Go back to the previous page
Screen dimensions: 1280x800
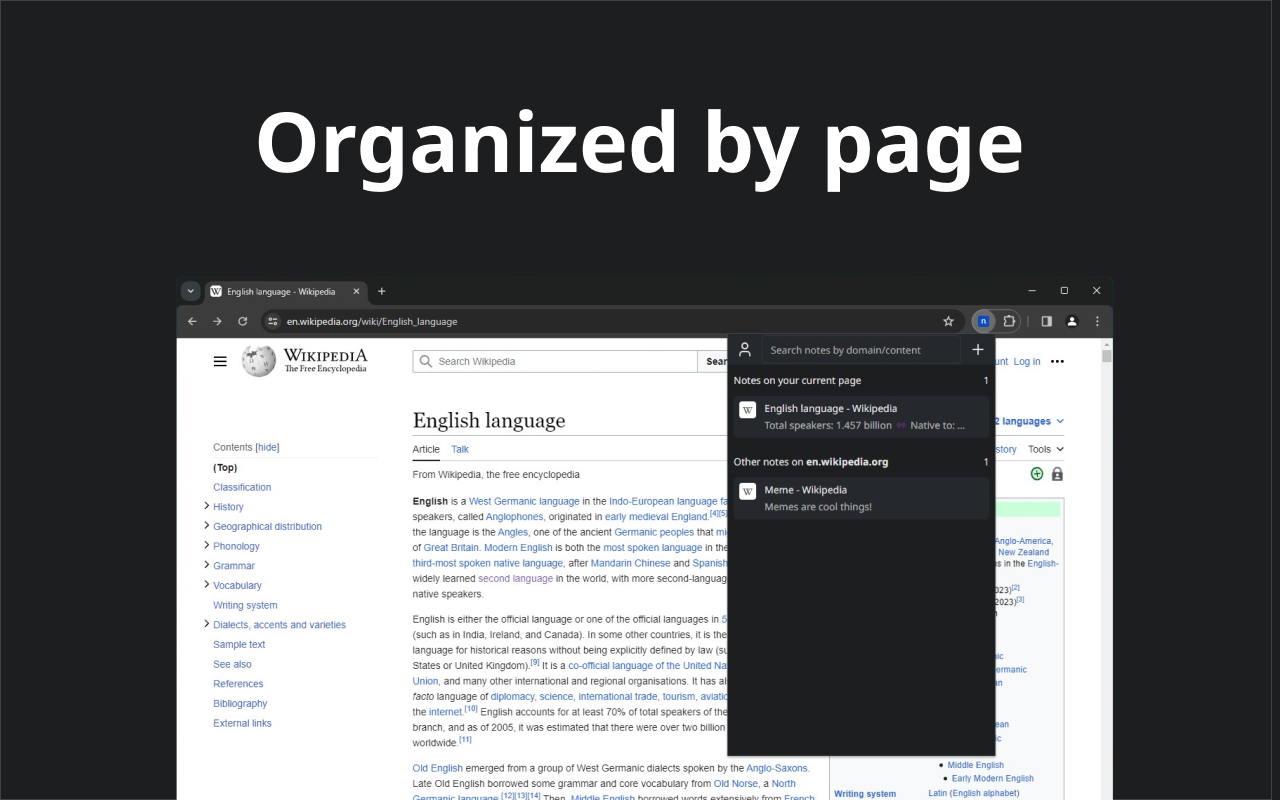pos(192,321)
